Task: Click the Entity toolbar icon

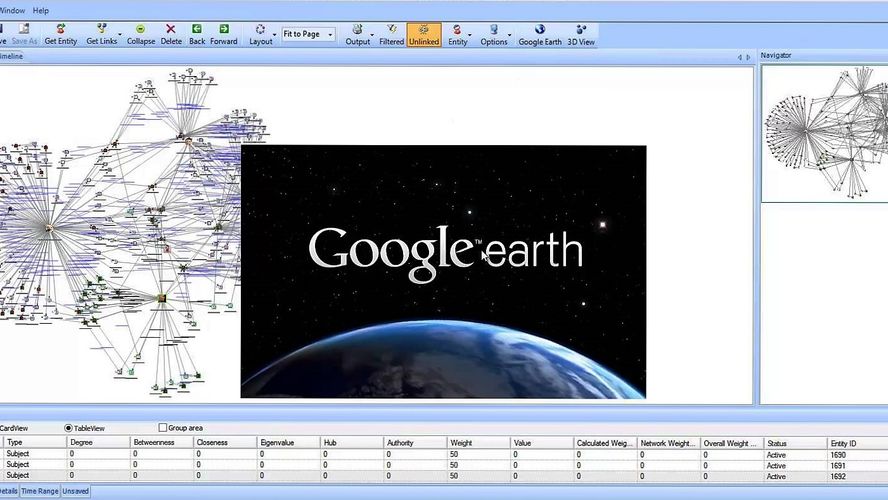Action: pyautogui.click(x=458, y=35)
